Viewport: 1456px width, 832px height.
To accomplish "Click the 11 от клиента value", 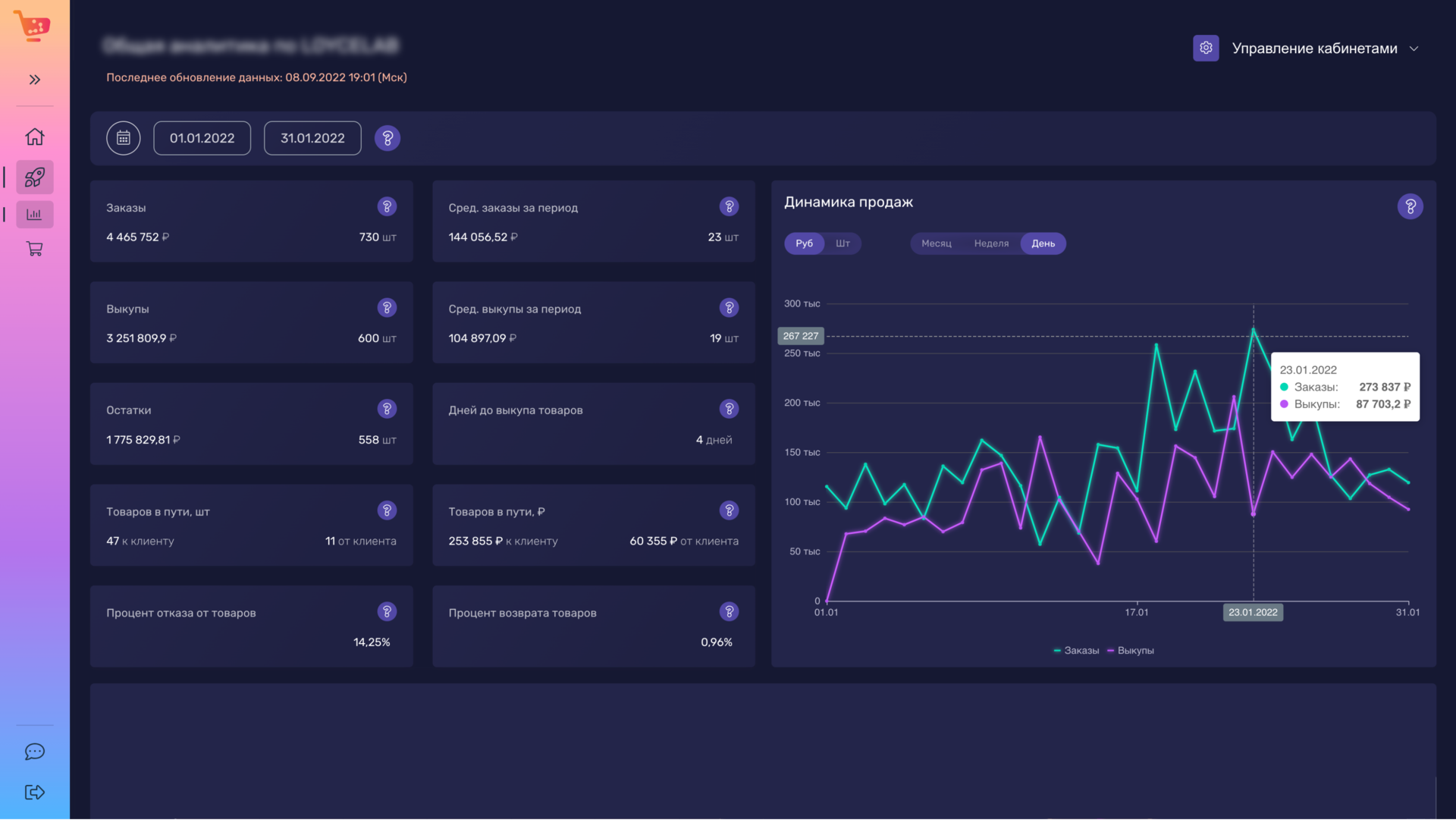I will pos(361,542).
